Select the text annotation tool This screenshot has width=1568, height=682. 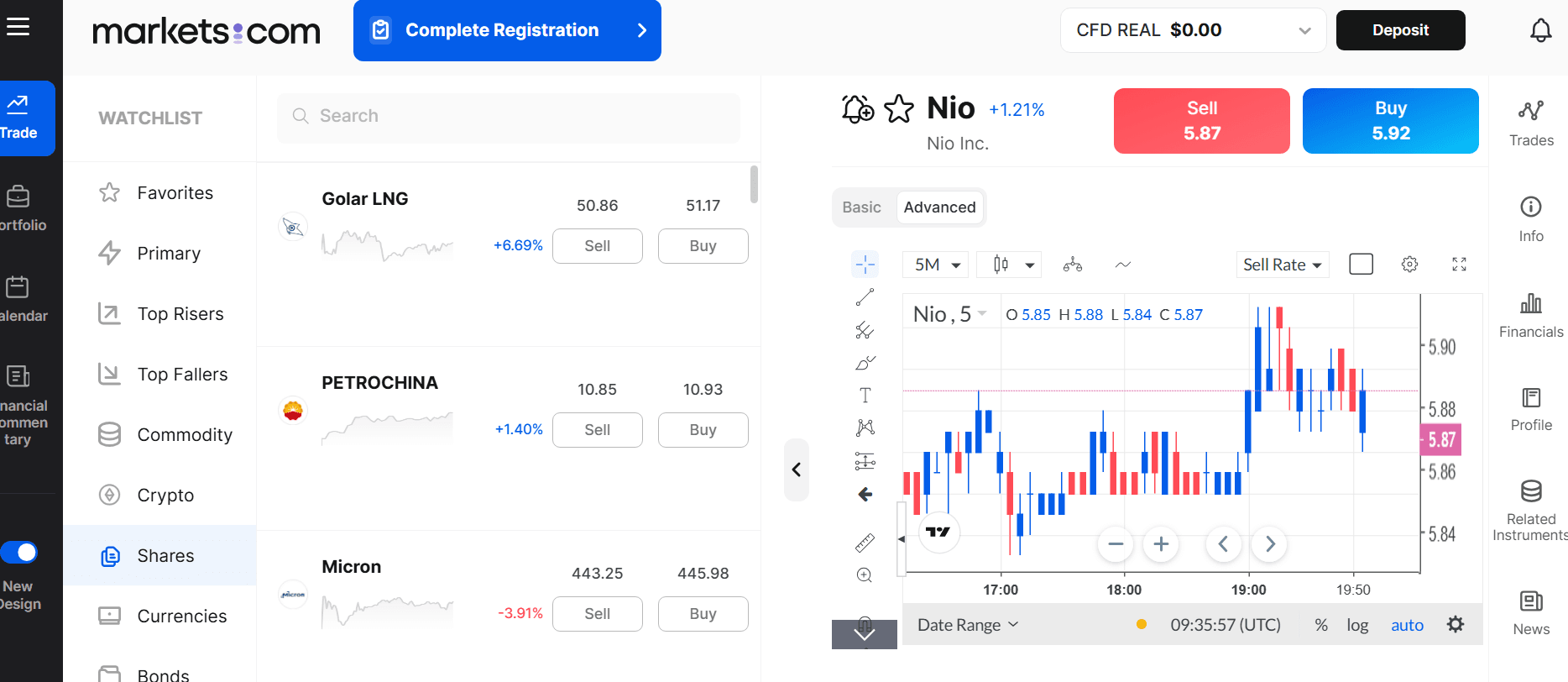pyautogui.click(x=865, y=396)
